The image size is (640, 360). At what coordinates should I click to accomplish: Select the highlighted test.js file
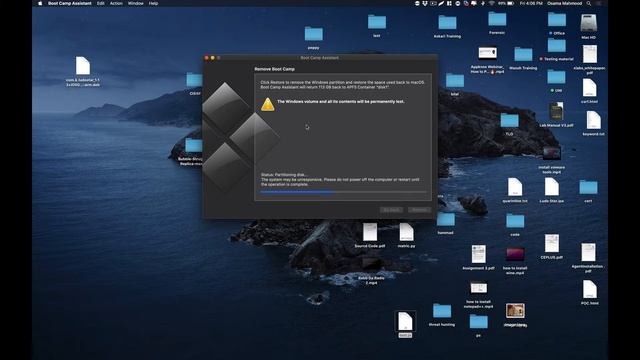coord(405,321)
